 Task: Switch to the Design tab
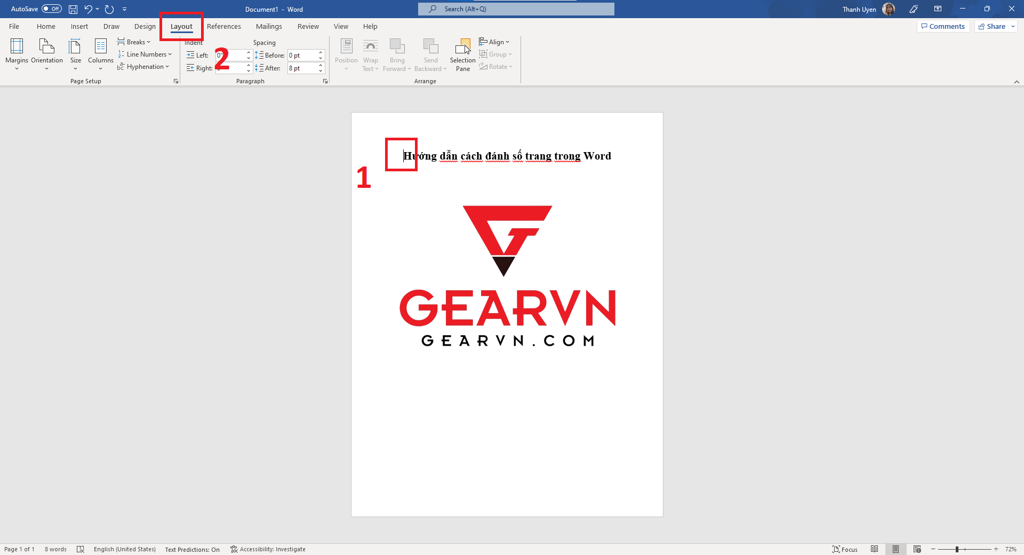(145, 27)
